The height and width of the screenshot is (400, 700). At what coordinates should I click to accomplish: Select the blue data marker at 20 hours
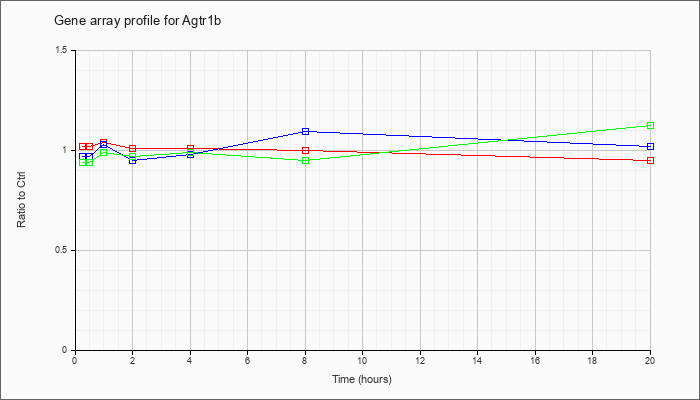click(650, 147)
